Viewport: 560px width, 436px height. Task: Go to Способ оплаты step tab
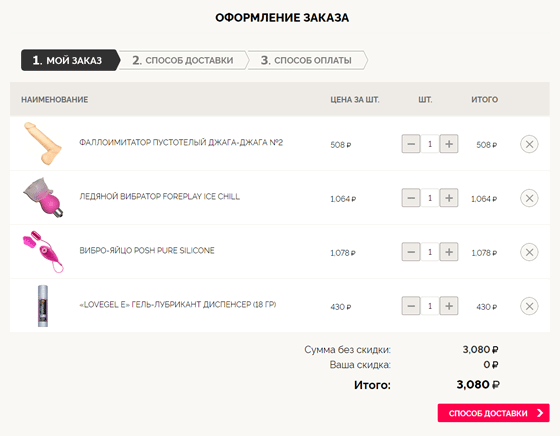[x=307, y=60]
